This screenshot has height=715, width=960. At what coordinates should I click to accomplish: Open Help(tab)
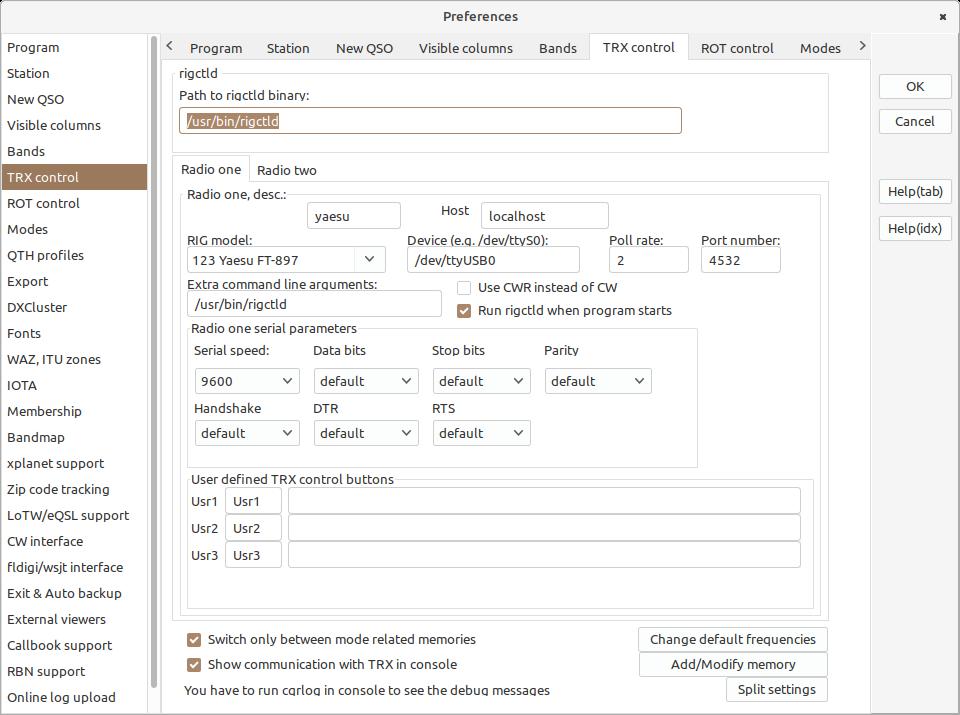pyautogui.click(x=915, y=192)
